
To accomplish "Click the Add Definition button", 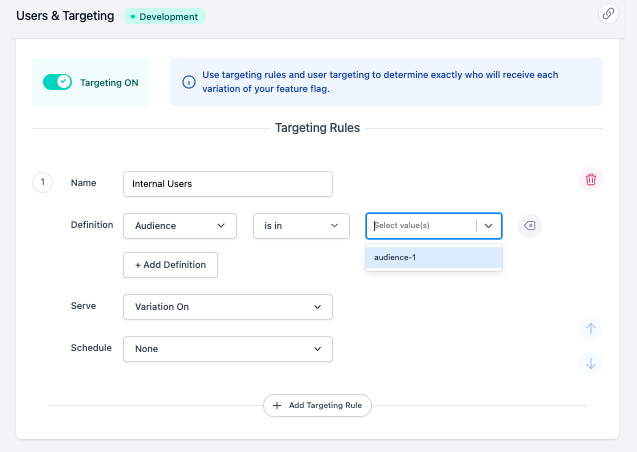I will (170, 265).
